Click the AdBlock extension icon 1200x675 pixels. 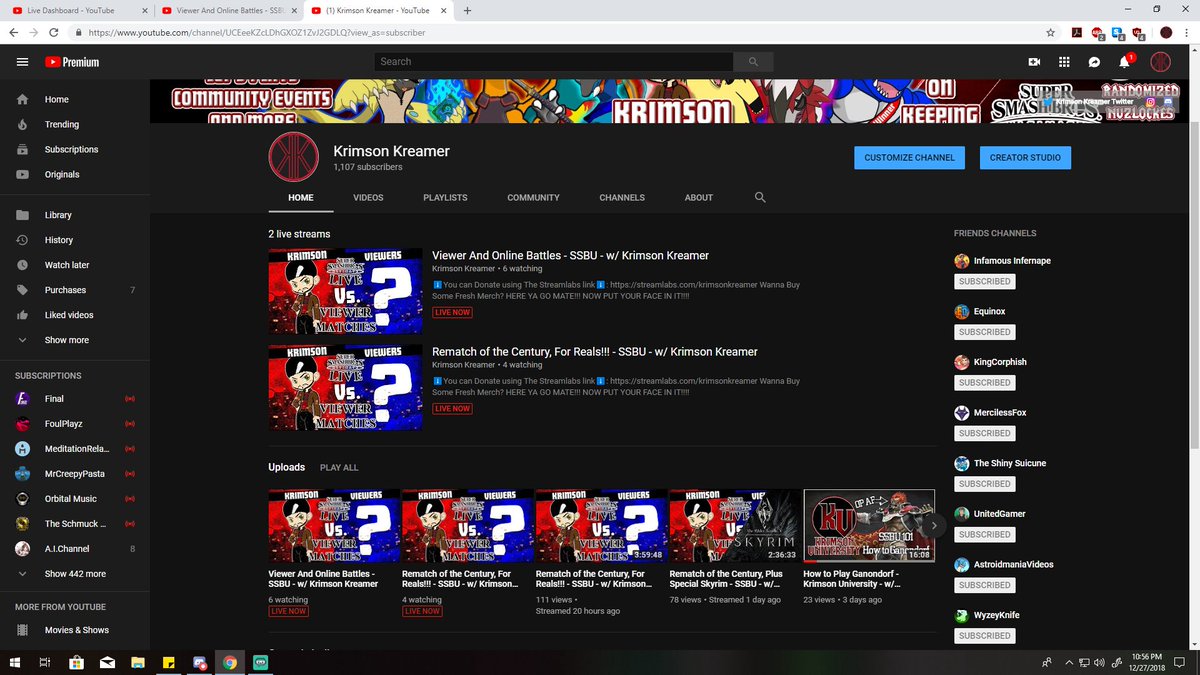point(1098,33)
